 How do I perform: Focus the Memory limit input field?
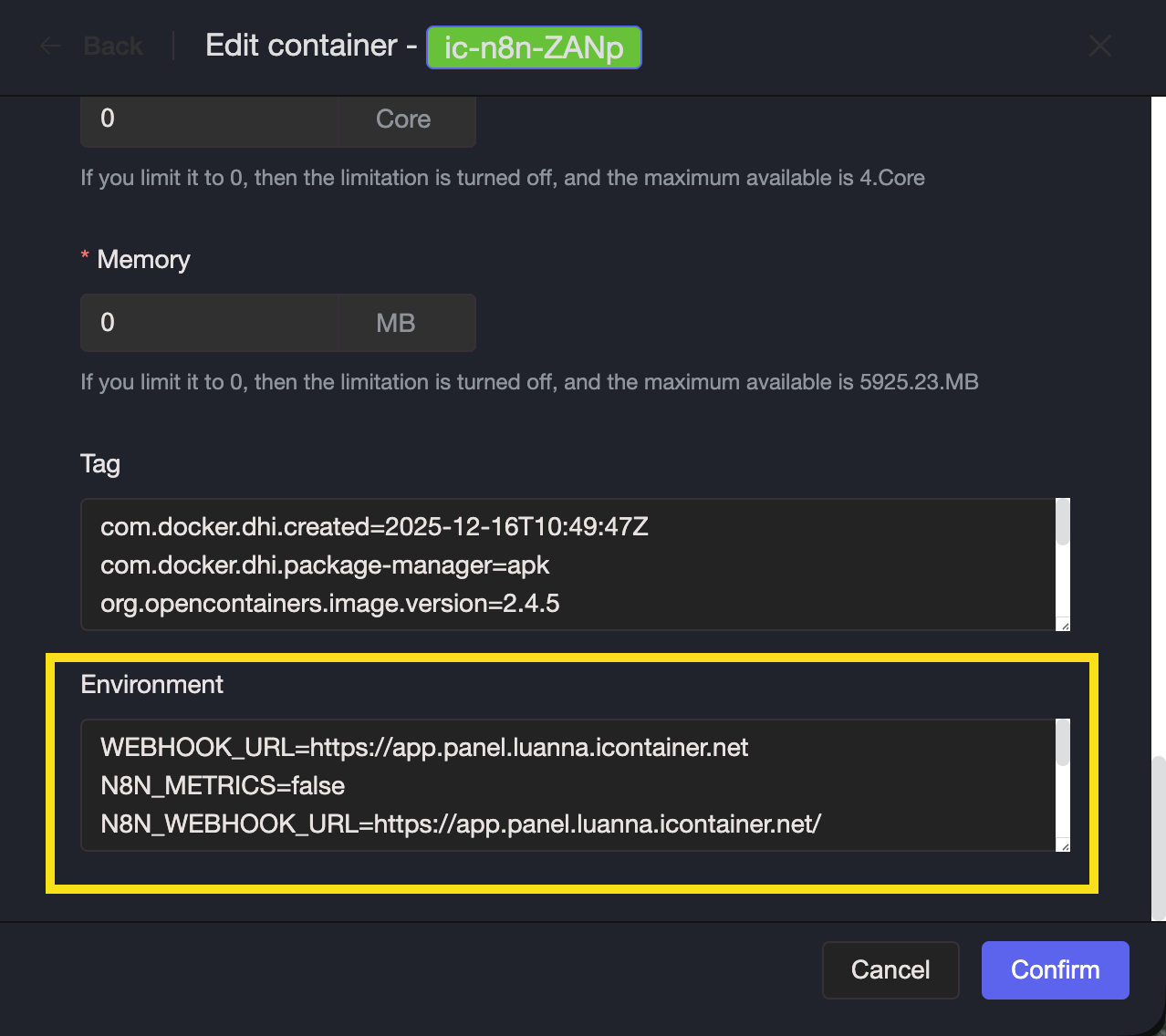[209, 323]
